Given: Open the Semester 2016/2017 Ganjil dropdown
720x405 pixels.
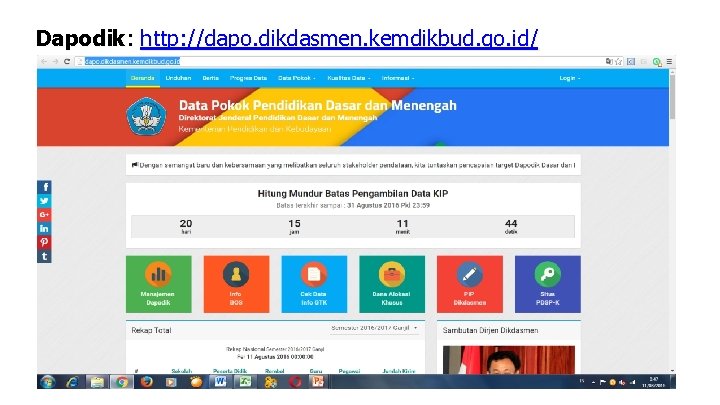Looking at the screenshot, I should click(374, 328).
